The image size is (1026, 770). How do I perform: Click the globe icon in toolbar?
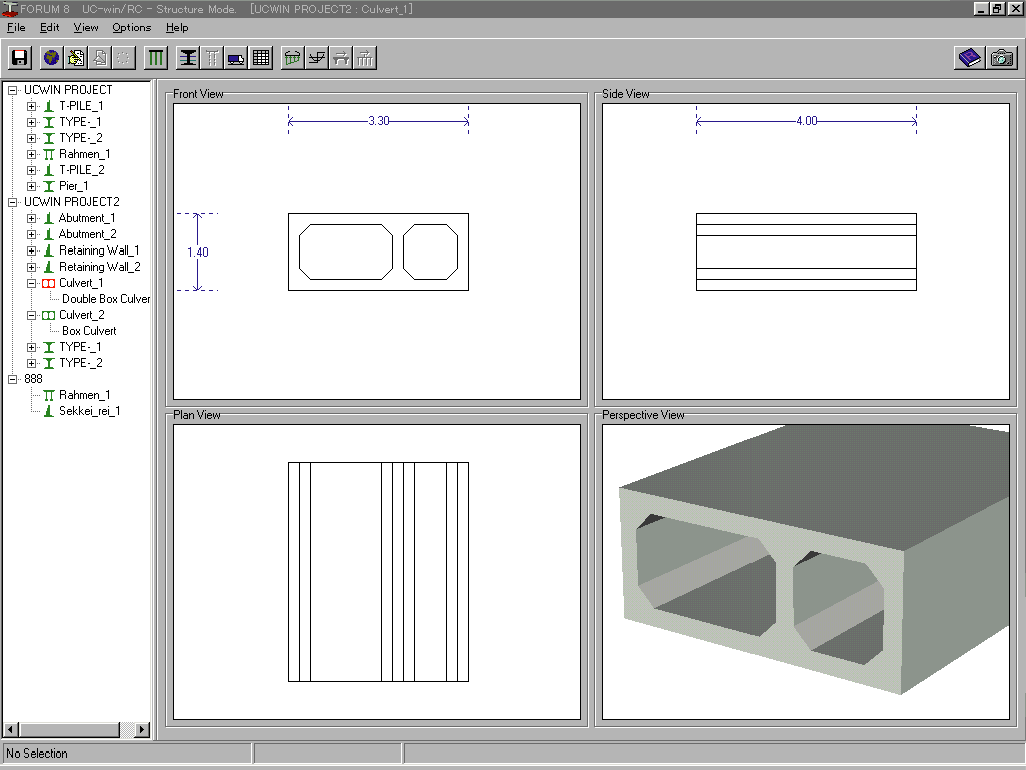tap(51, 58)
